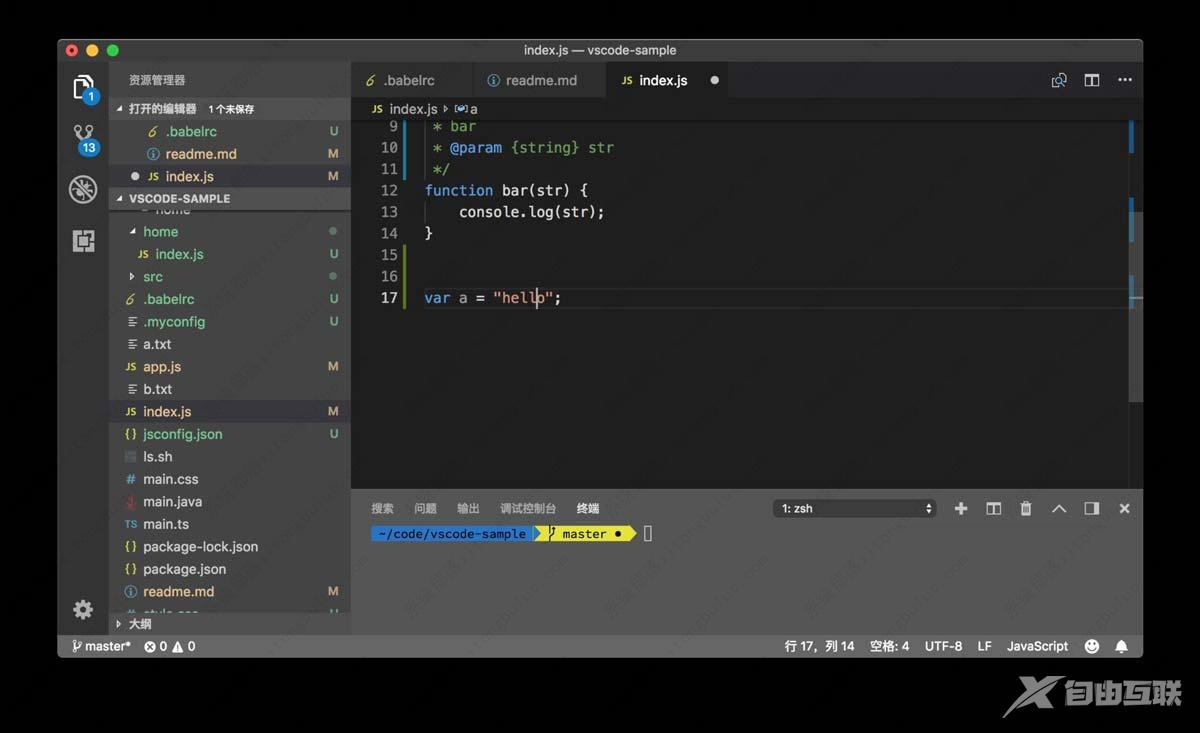Open the 1: zsh terminal dropdown

pos(855,509)
